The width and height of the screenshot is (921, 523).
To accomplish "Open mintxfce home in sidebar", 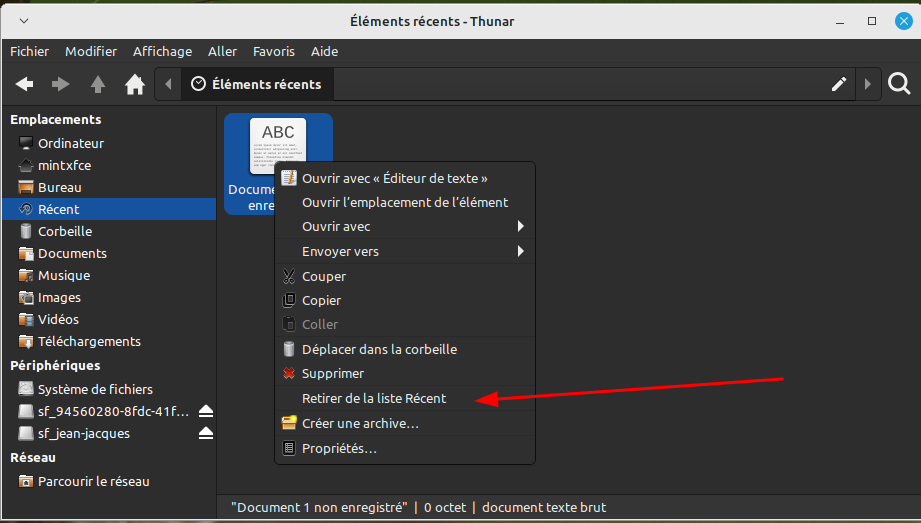I will 109,166.
